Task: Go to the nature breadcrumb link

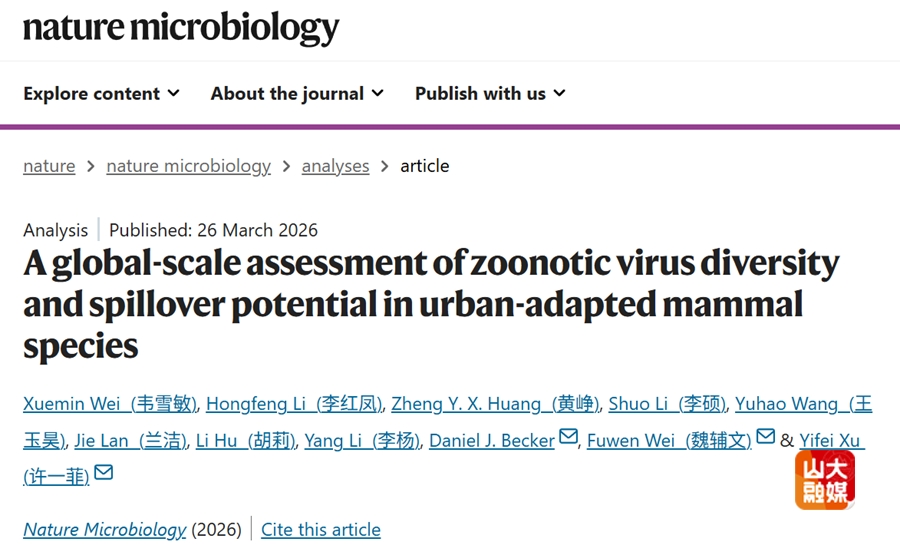Action: pos(49,166)
